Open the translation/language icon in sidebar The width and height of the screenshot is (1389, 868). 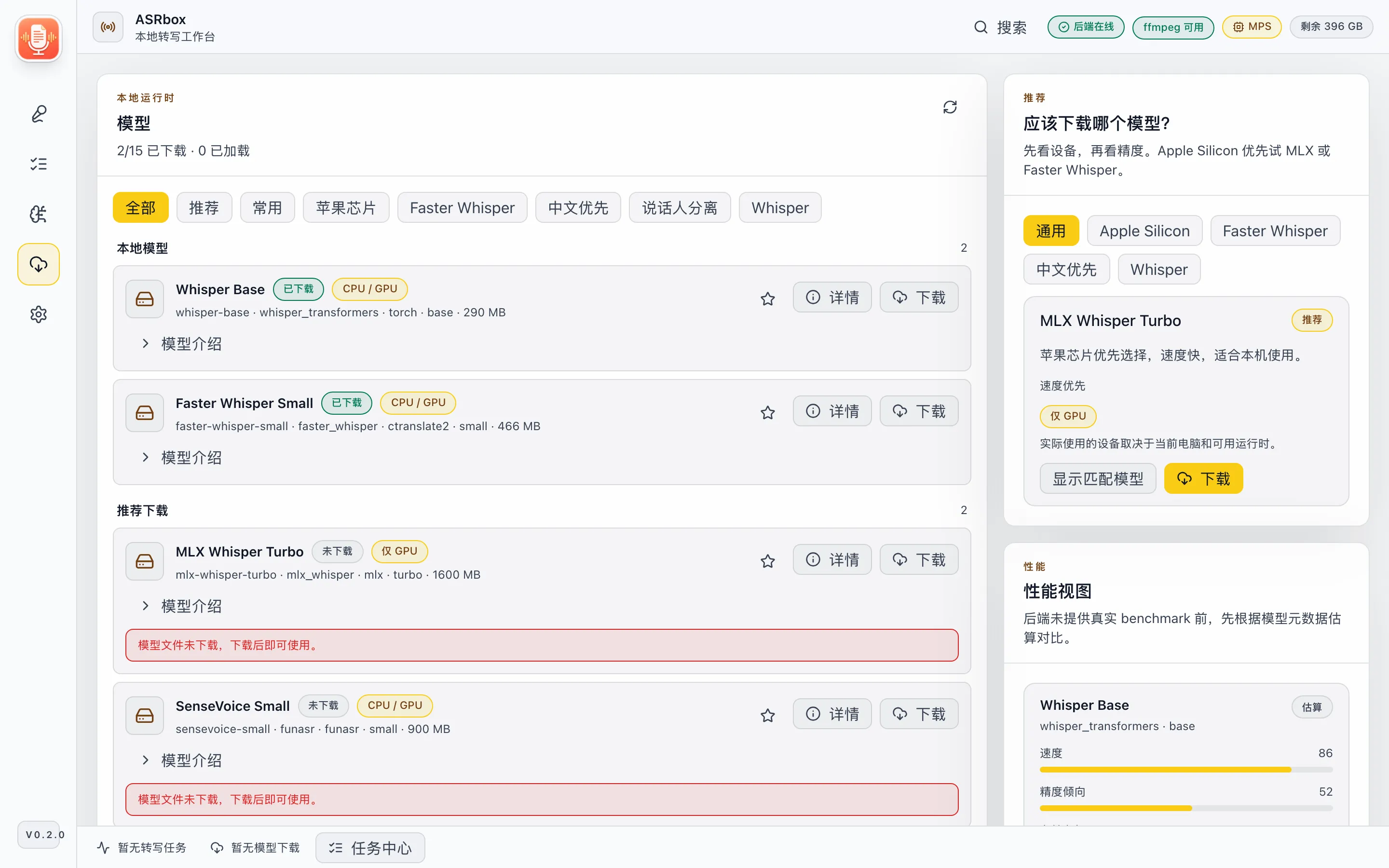(39, 214)
